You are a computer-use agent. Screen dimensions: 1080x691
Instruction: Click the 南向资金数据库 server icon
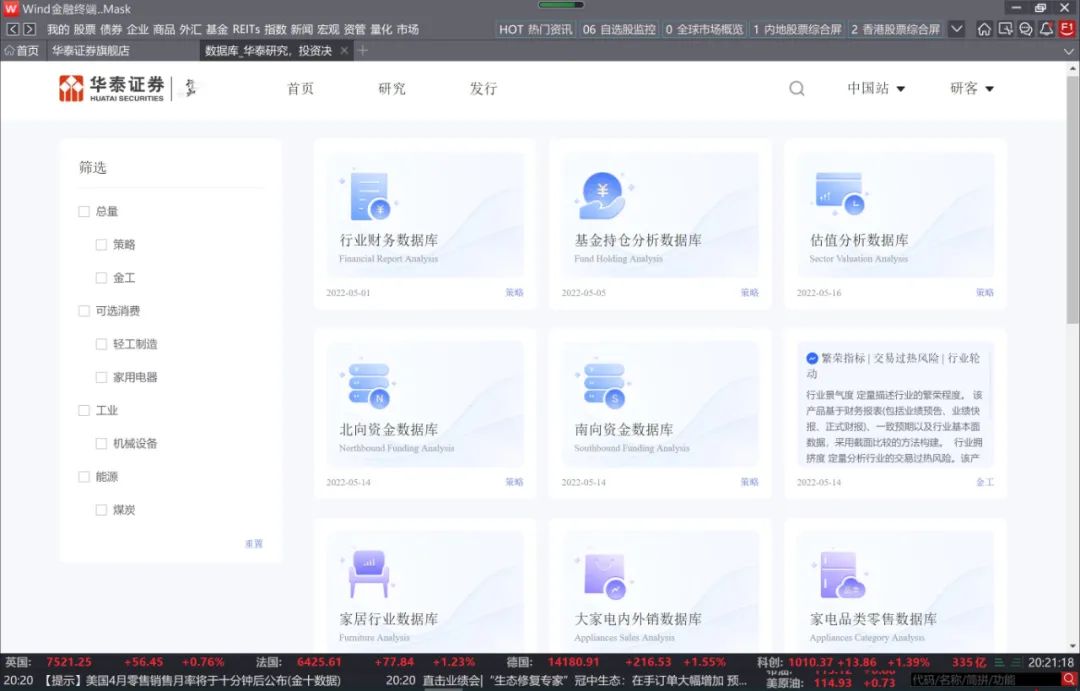(x=605, y=385)
